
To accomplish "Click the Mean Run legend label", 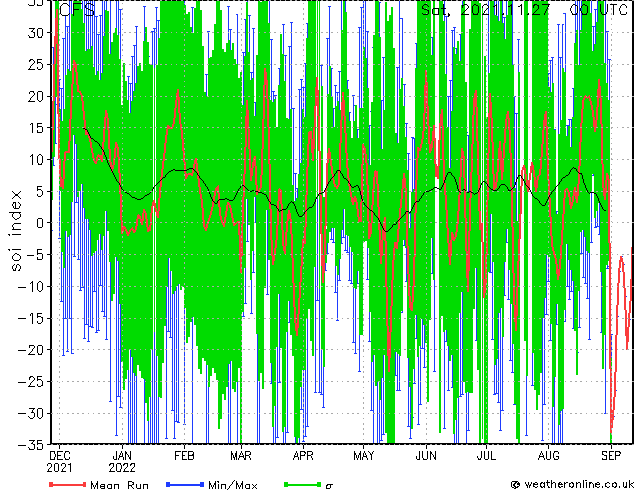I will point(119,485).
